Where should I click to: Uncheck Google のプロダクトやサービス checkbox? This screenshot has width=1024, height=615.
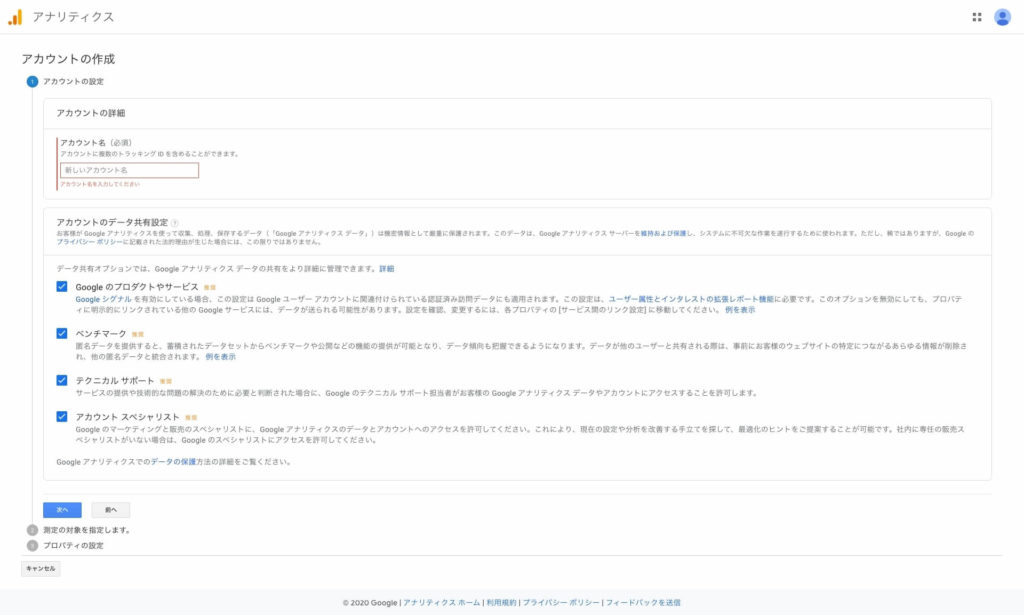point(62,288)
